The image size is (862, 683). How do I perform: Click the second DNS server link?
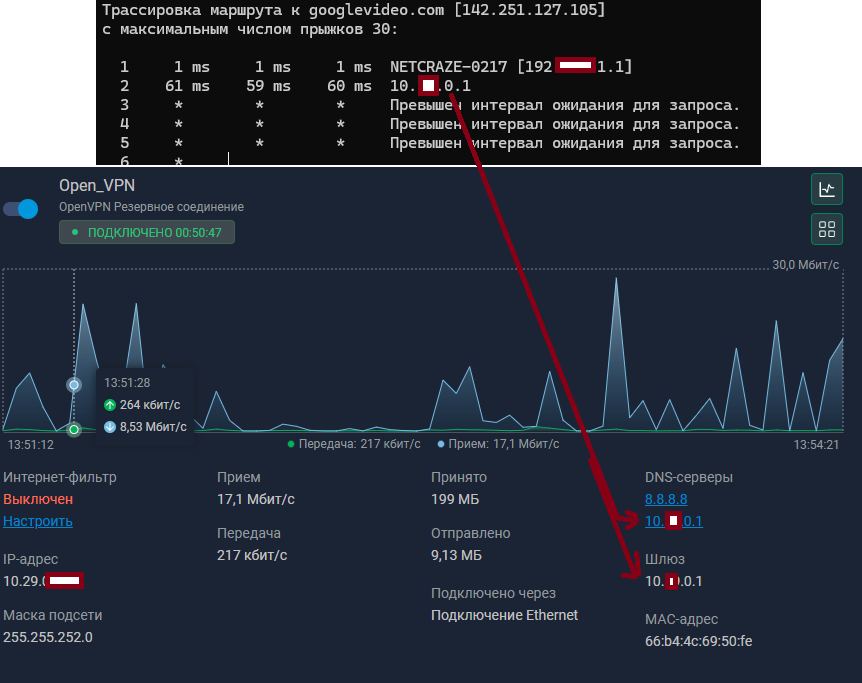pos(674,521)
